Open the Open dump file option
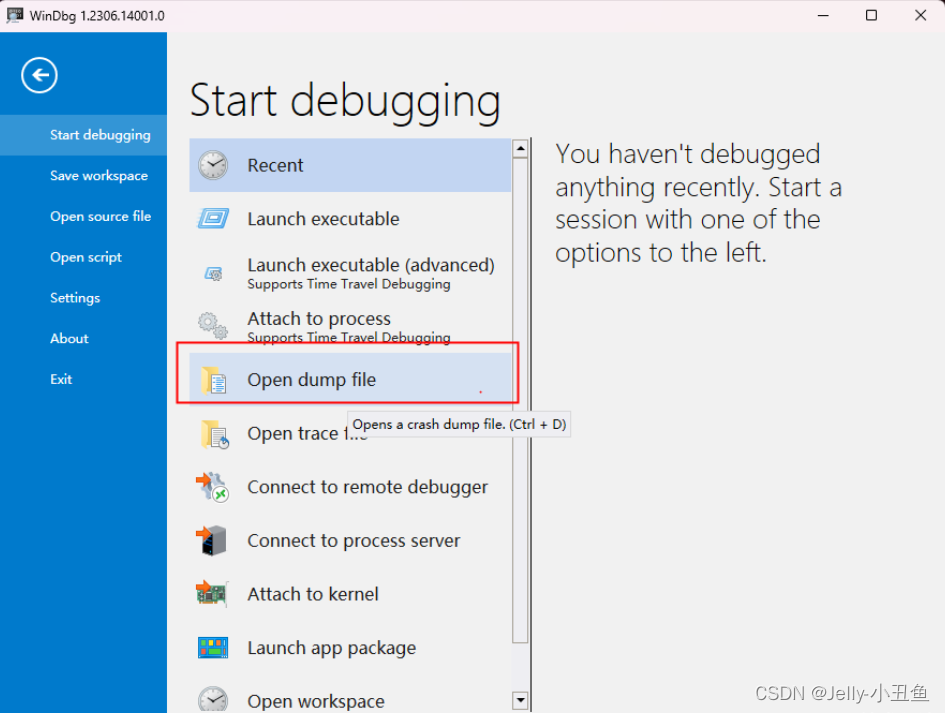945x713 pixels. [350, 380]
